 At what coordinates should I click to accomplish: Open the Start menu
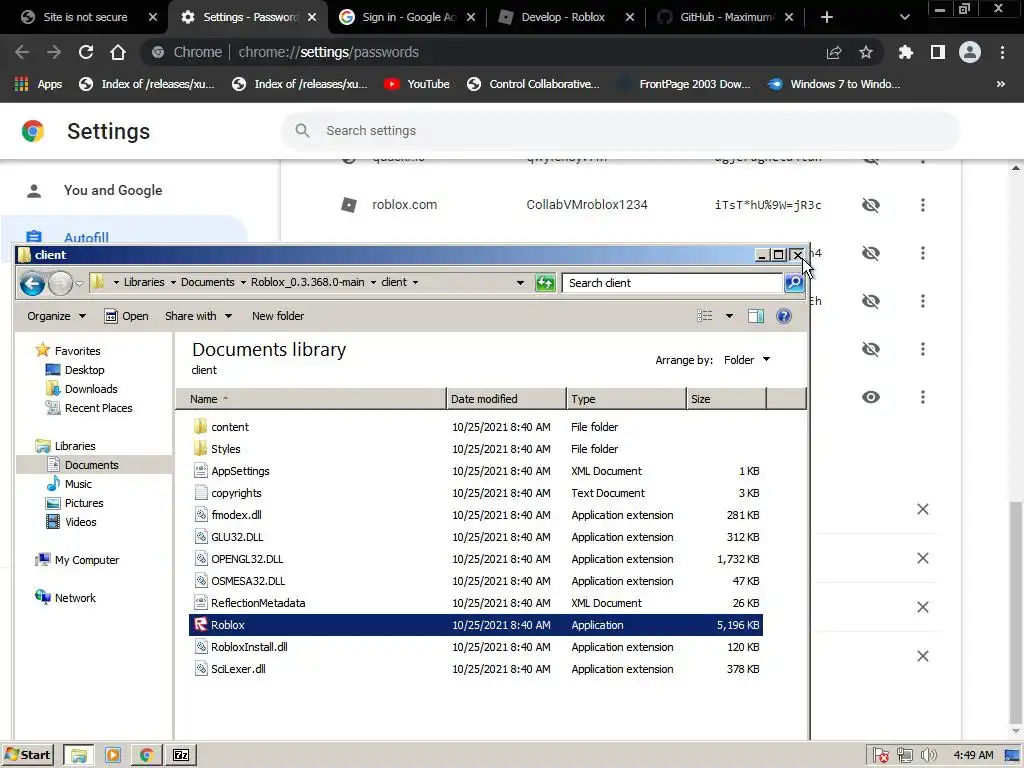pyautogui.click(x=27, y=755)
